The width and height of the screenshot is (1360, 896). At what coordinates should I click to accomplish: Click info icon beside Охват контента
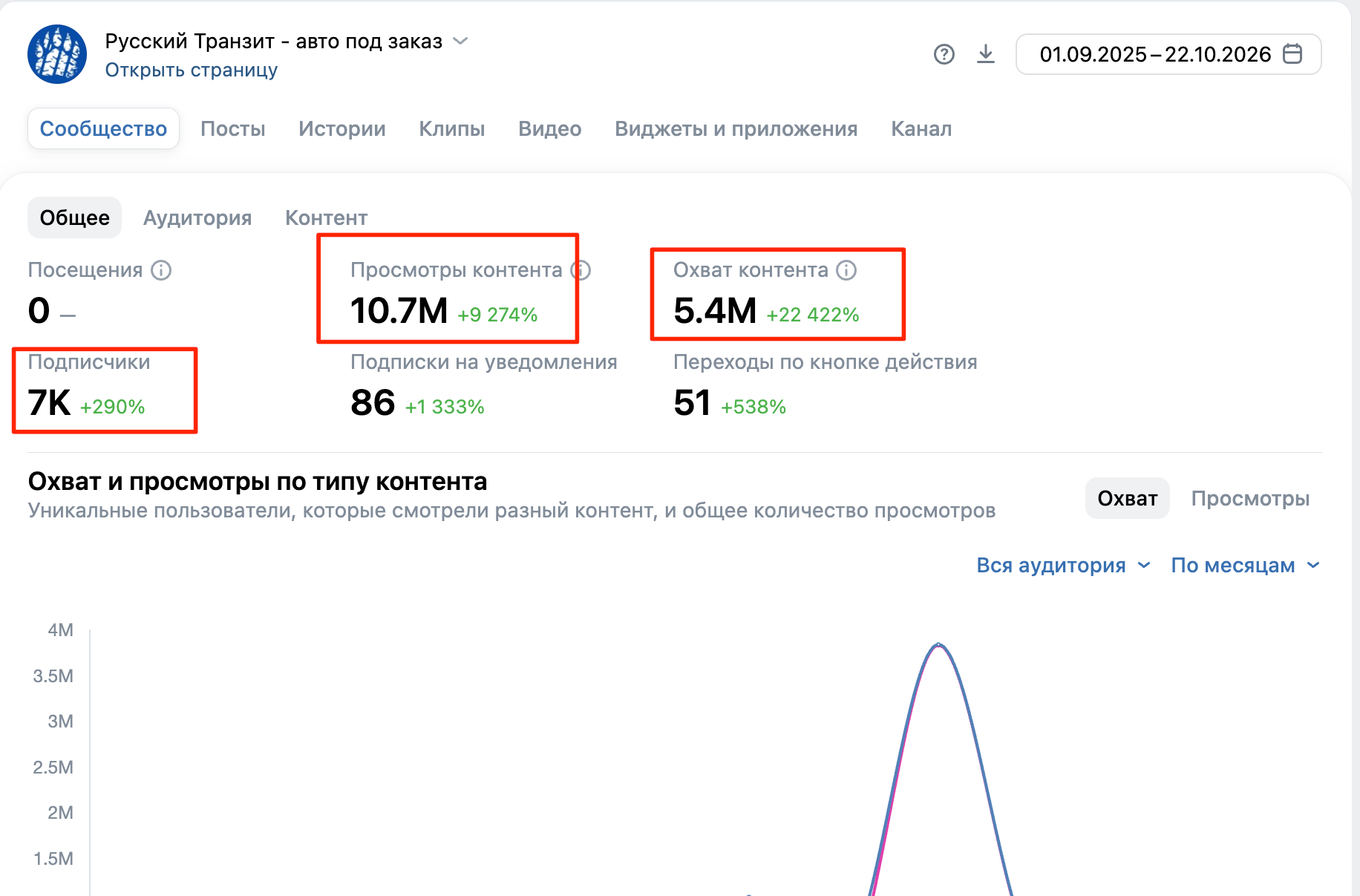coord(846,270)
